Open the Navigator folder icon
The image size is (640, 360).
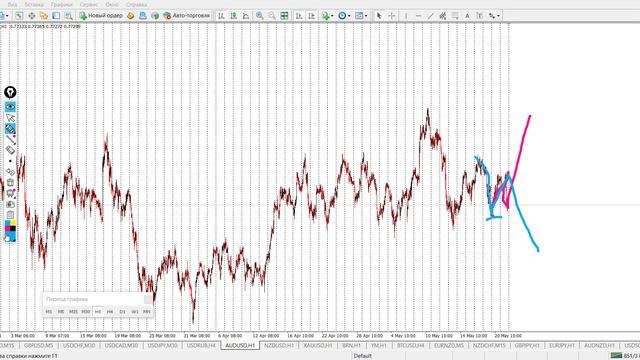(x=44, y=16)
